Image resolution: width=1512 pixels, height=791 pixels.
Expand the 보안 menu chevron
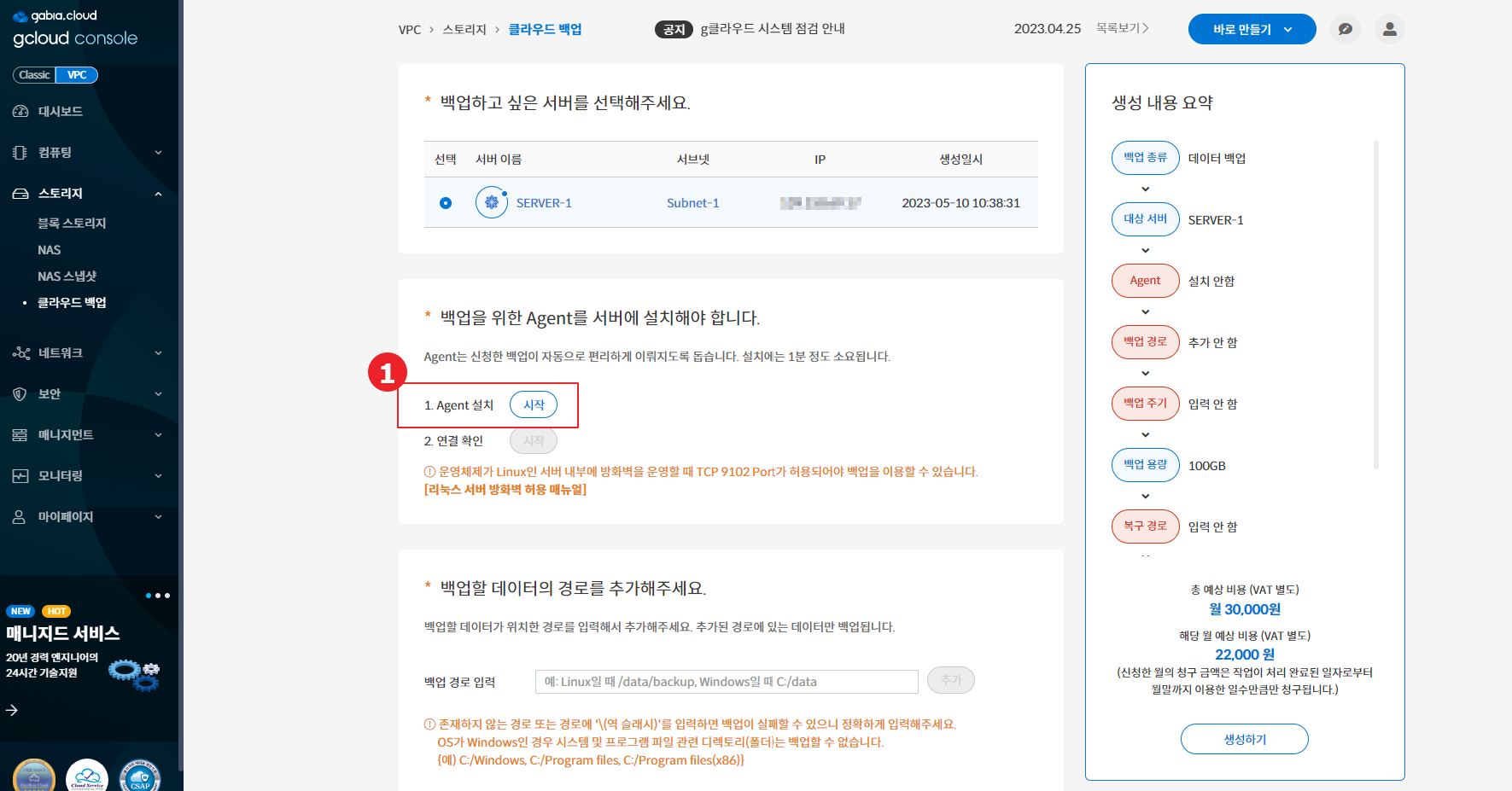tap(158, 394)
